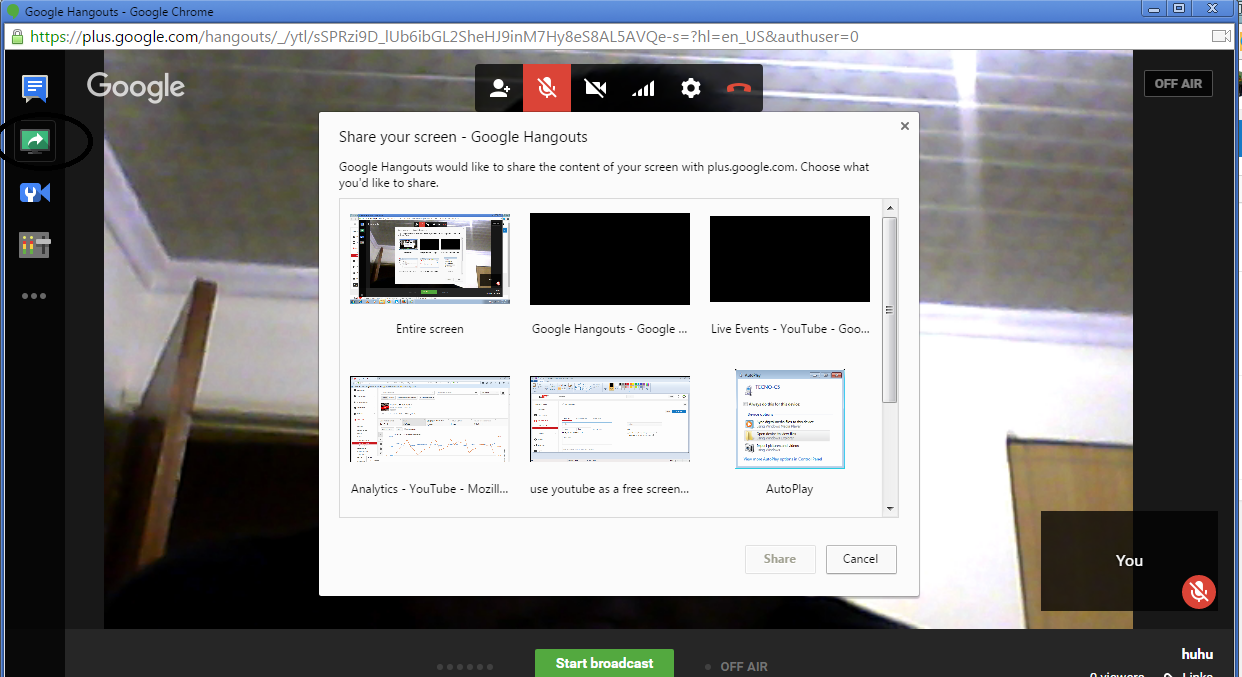Toggle the red muted microphone button
The height and width of the screenshot is (677, 1242).
(x=547, y=88)
